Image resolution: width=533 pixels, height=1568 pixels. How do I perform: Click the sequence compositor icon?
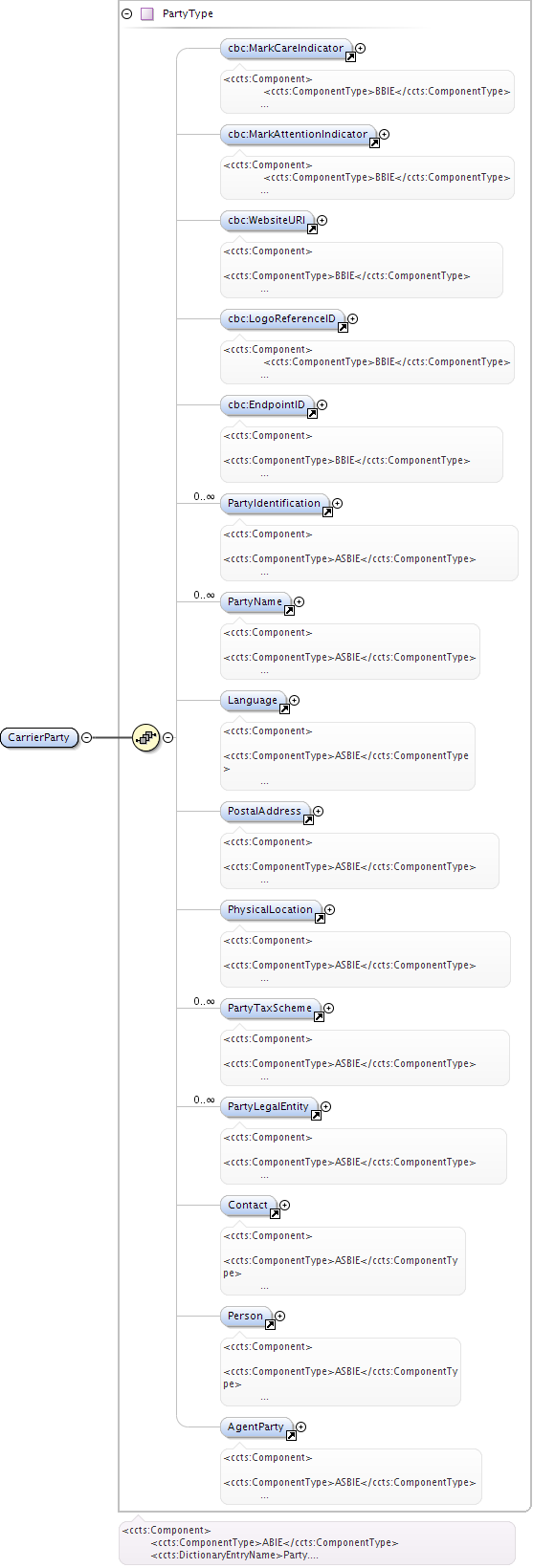click(x=145, y=737)
